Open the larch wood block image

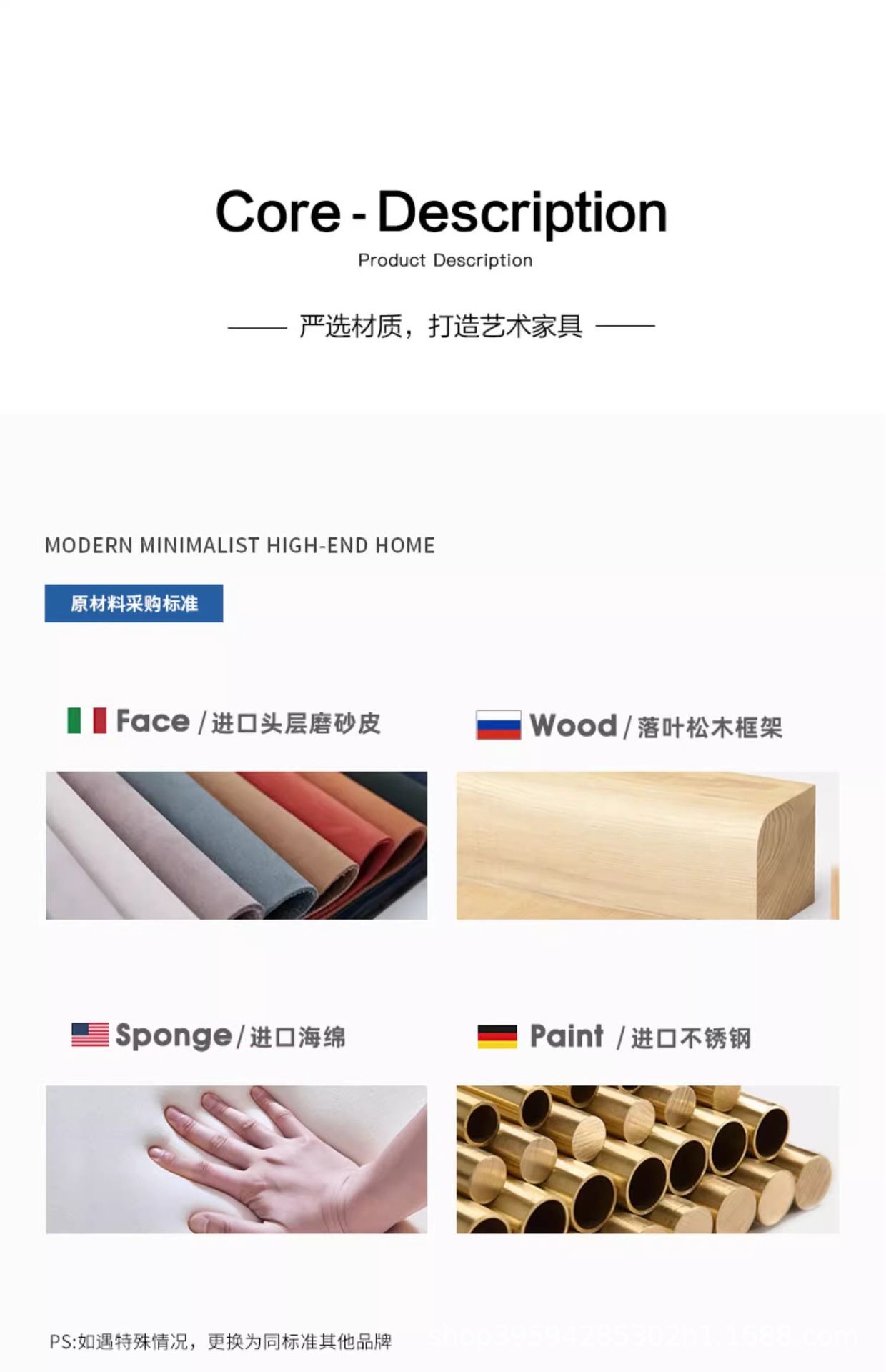[x=647, y=845]
